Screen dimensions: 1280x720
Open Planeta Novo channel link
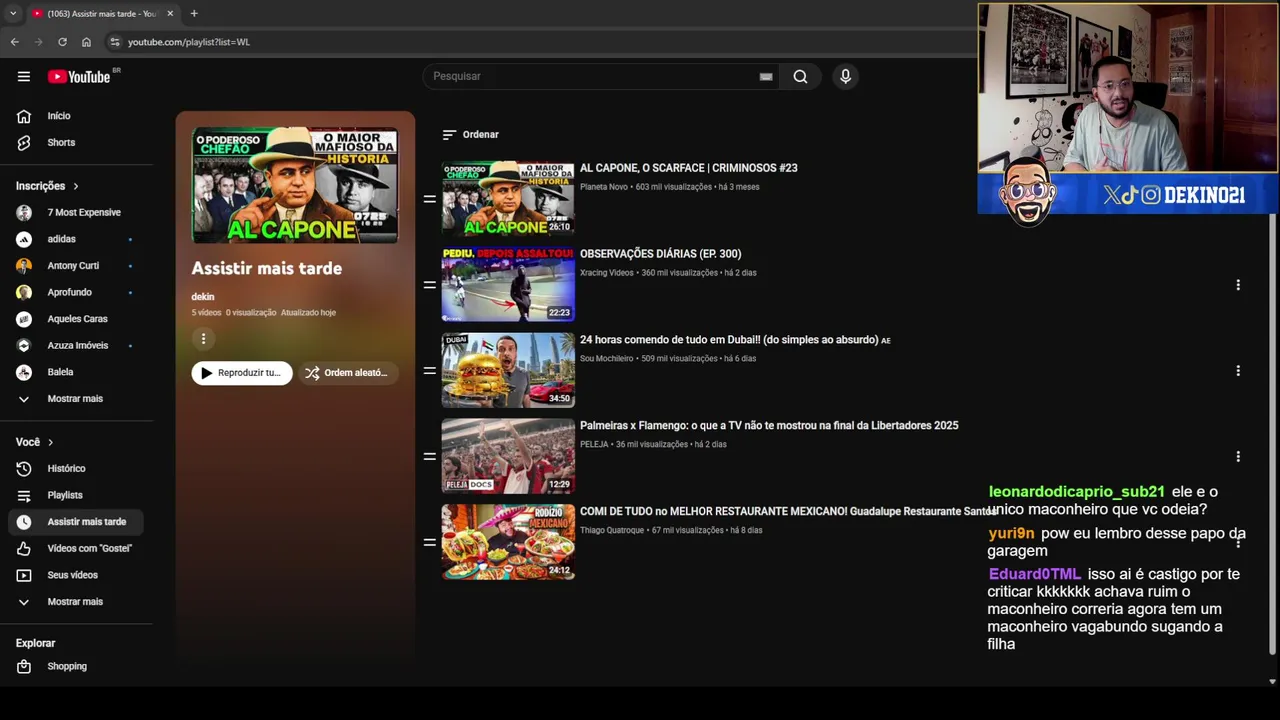[603, 187]
